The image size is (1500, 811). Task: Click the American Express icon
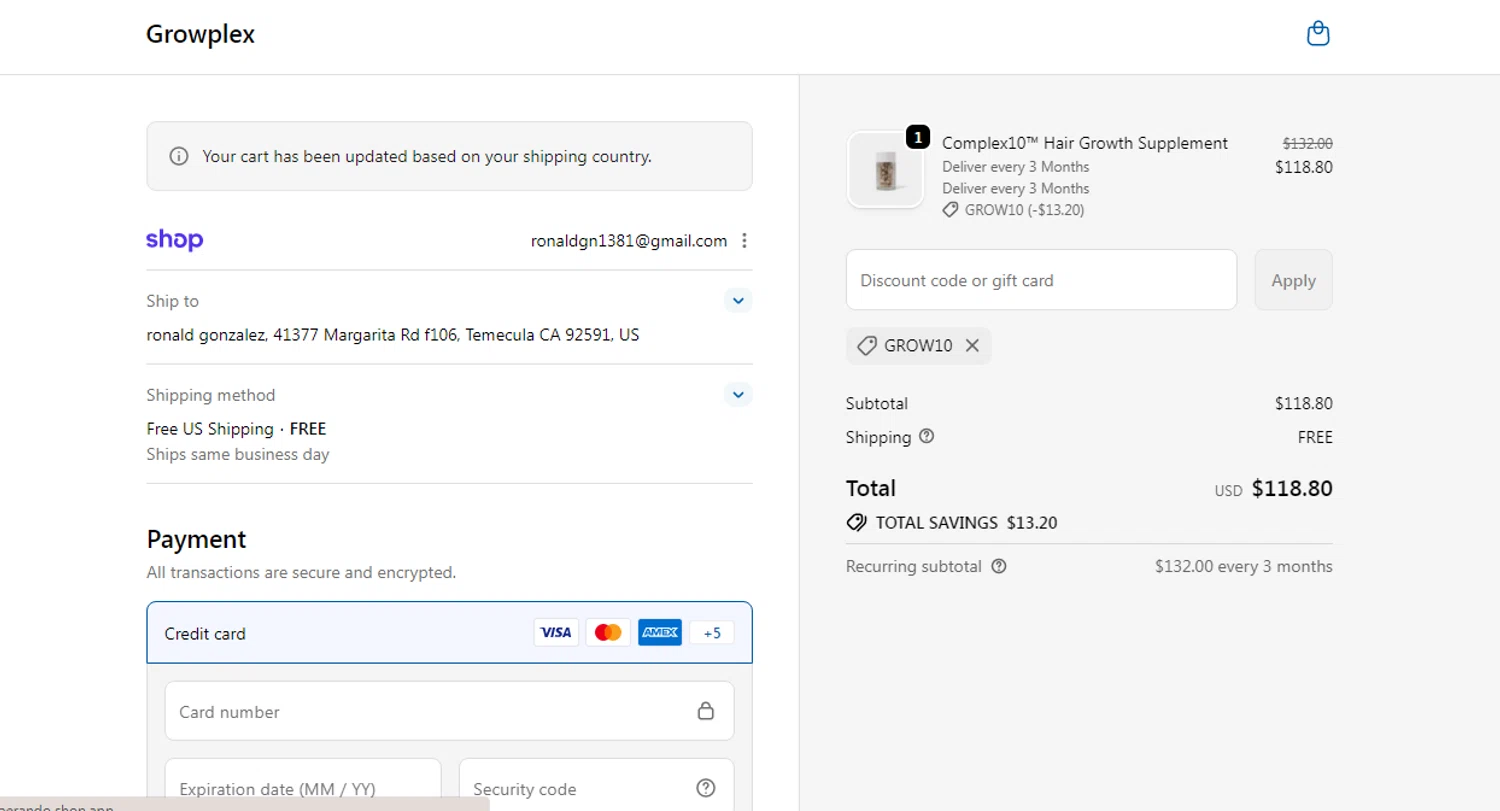tap(660, 632)
